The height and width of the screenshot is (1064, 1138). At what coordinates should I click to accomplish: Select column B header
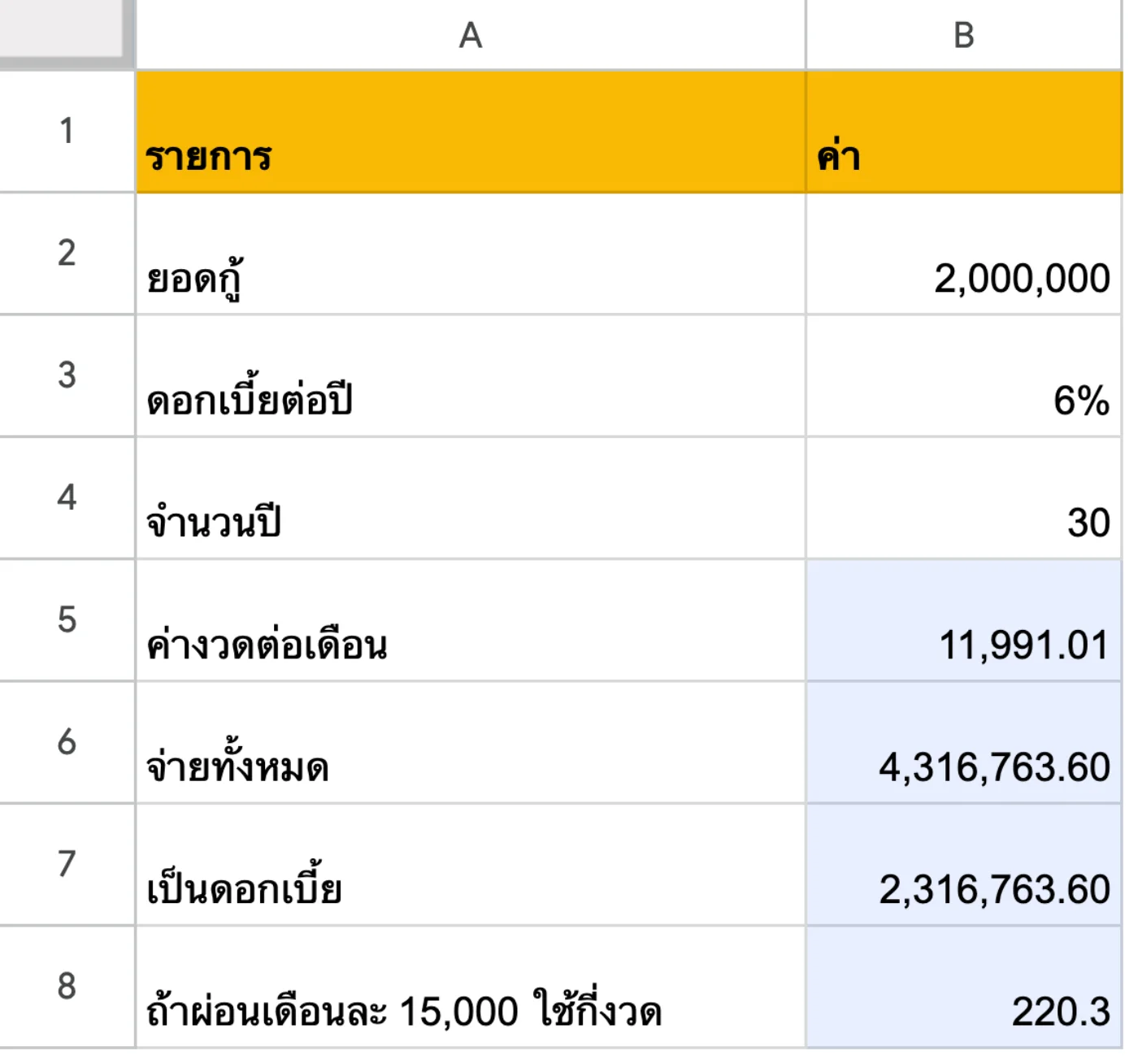[964, 35]
